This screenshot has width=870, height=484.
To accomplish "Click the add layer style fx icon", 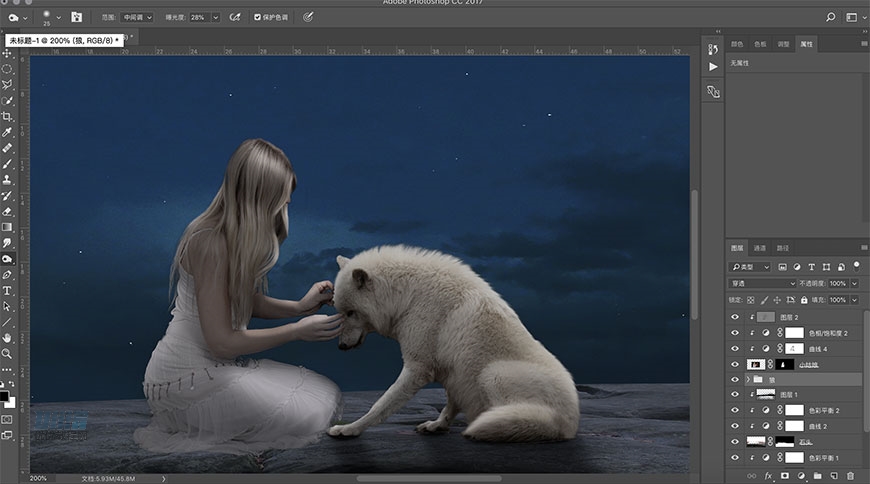I will [768, 476].
